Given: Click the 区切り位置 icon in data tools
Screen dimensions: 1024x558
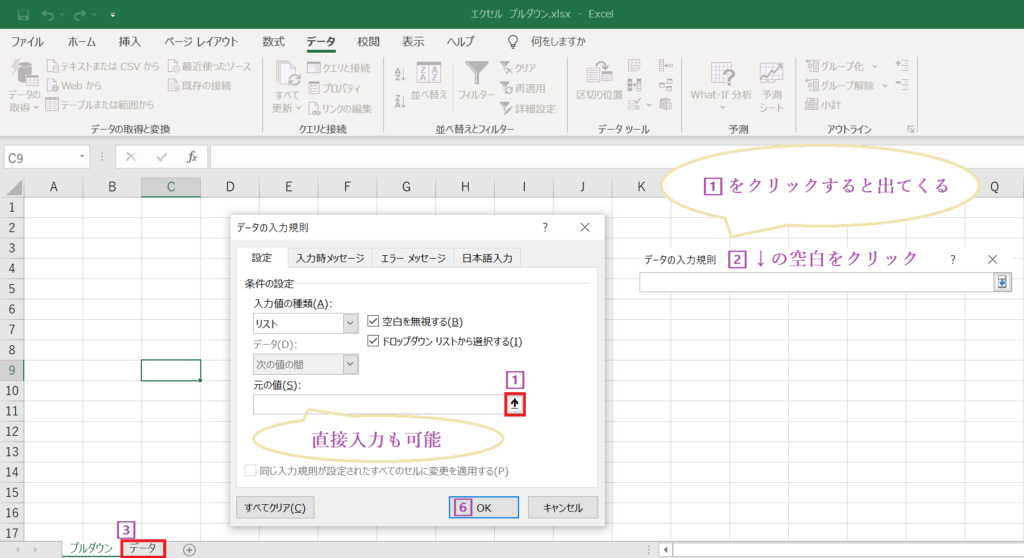Looking at the screenshot, I should pos(599,74).
